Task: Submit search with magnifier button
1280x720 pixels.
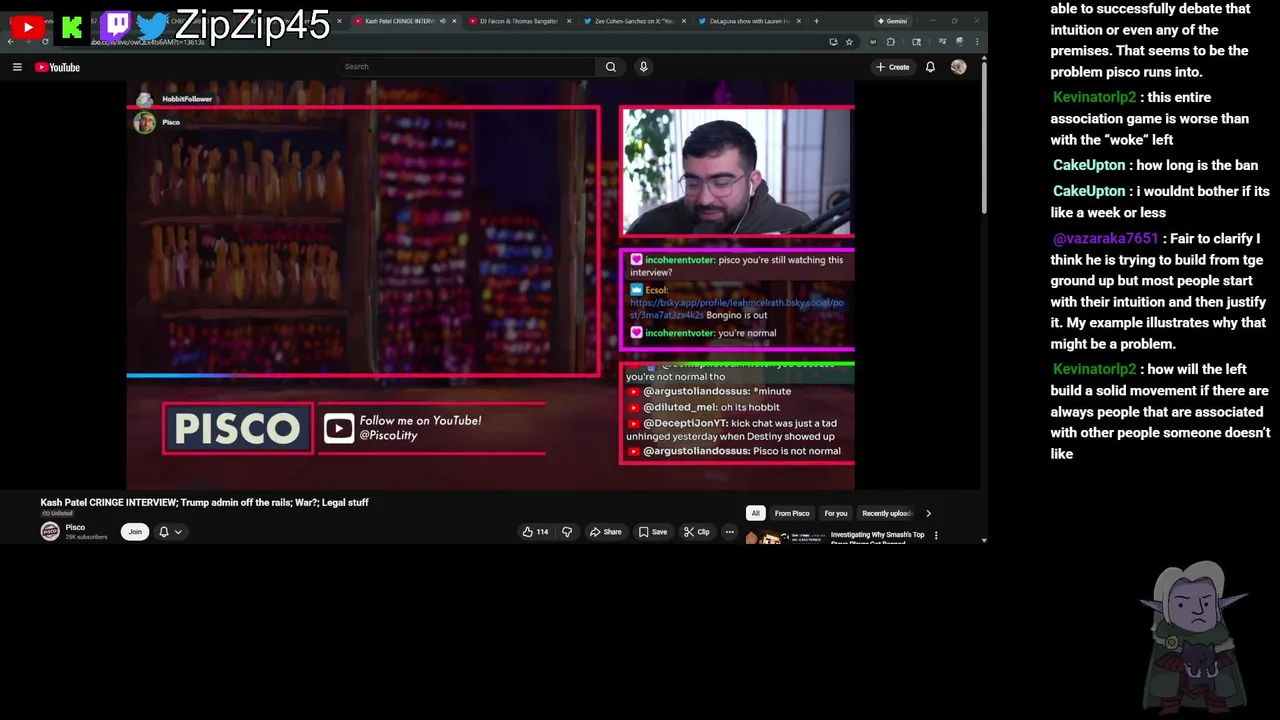Action: (x=611, y=67)
